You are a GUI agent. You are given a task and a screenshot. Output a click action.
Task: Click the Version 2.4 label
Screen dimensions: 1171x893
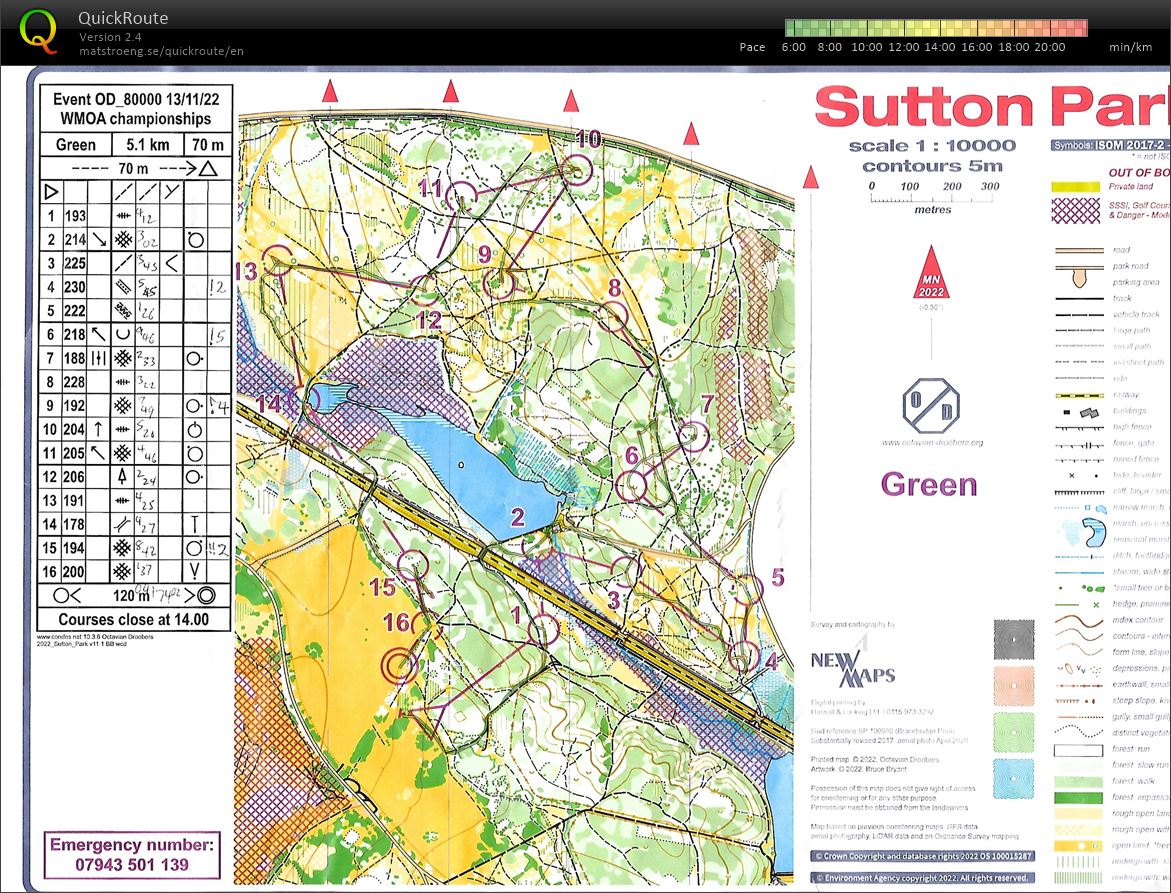coord(111,37)
